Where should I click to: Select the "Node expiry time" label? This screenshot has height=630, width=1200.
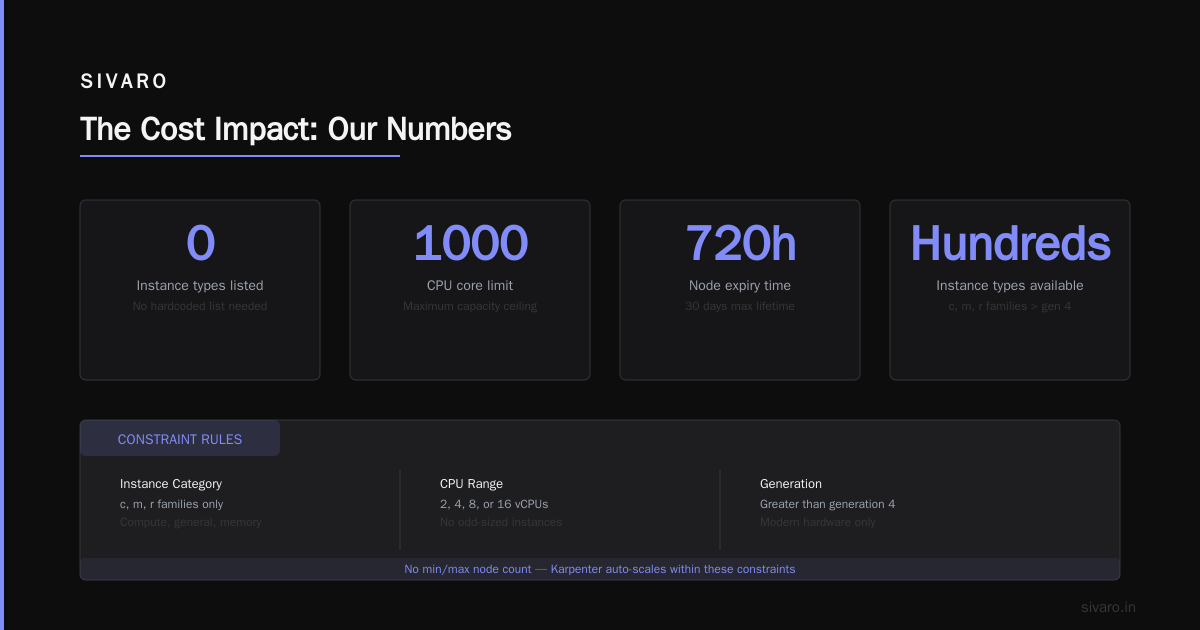740,286
